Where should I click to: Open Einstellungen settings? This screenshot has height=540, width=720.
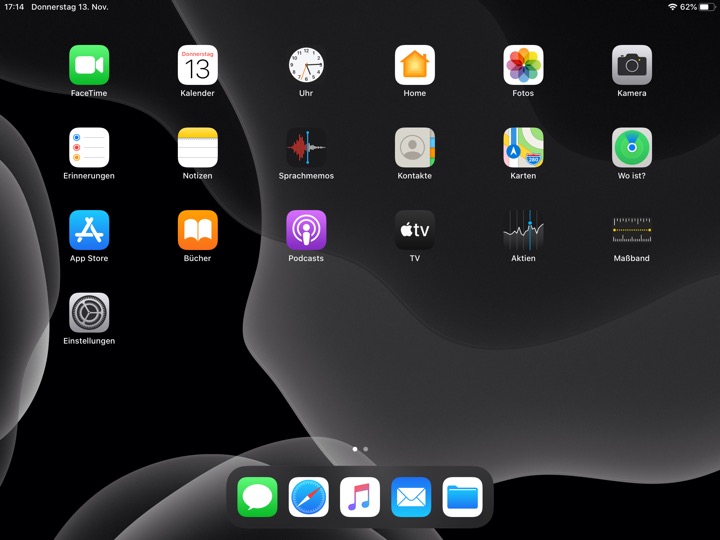89,313
